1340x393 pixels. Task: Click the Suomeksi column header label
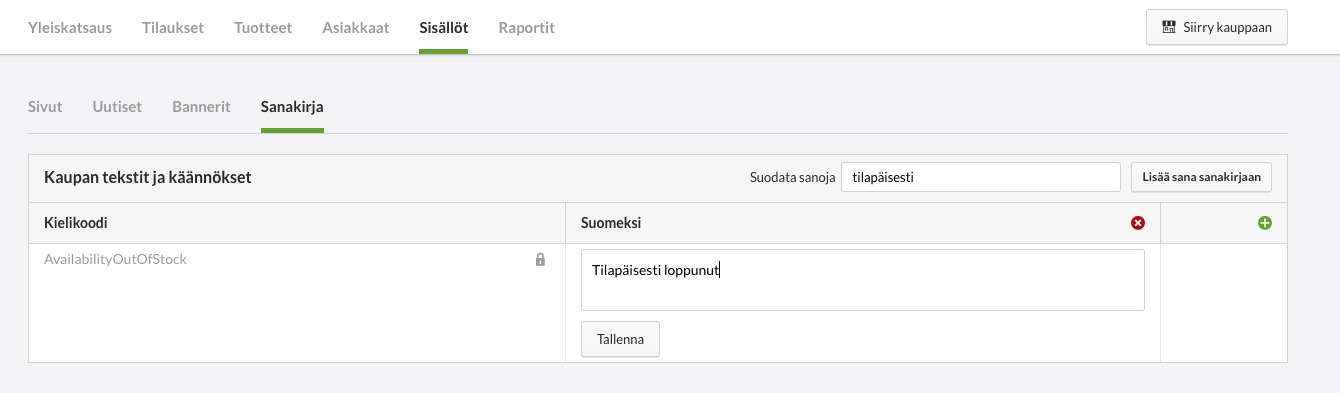coord(611,223)
